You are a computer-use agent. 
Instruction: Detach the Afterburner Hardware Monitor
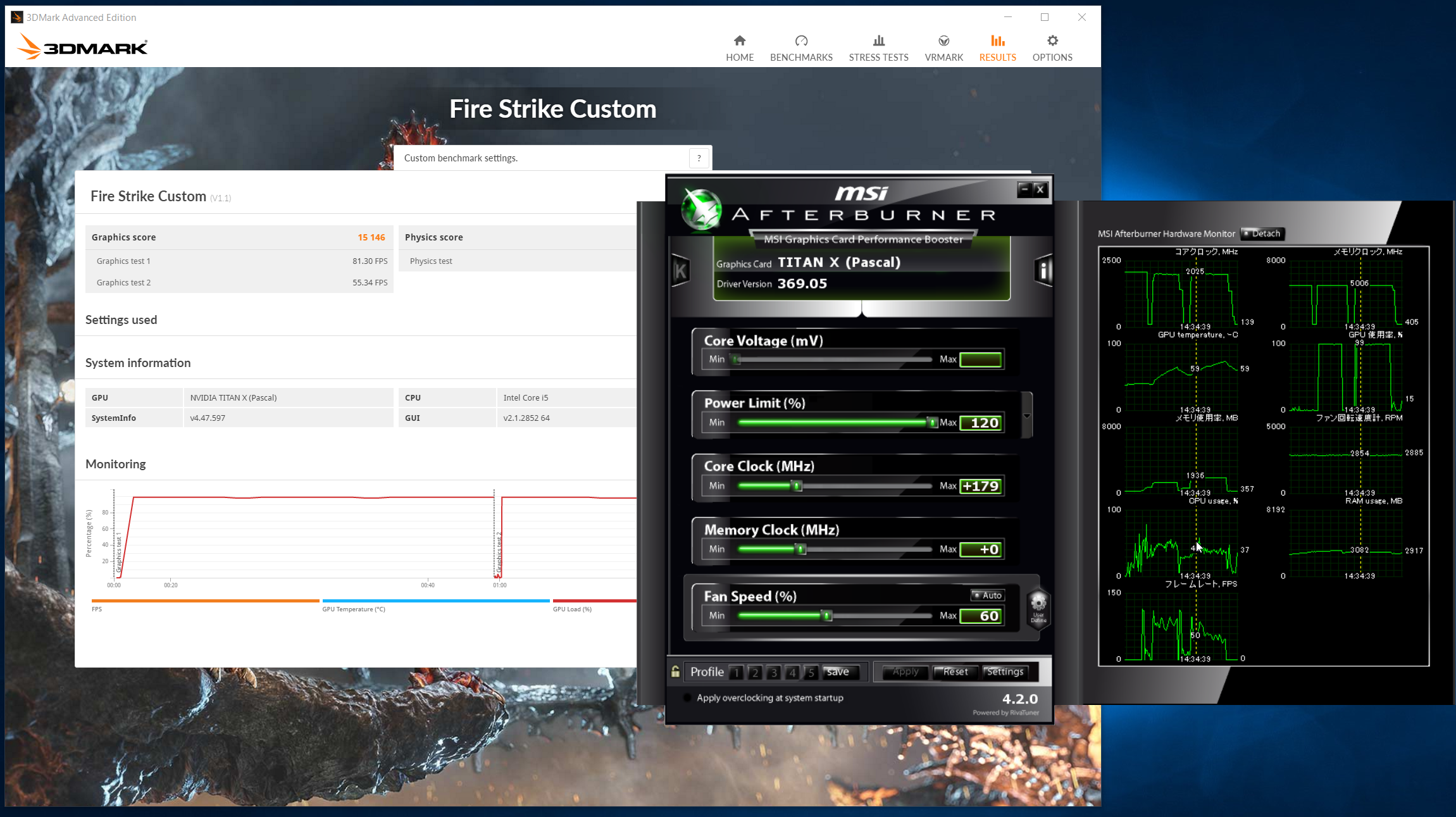click(1261, 234)
